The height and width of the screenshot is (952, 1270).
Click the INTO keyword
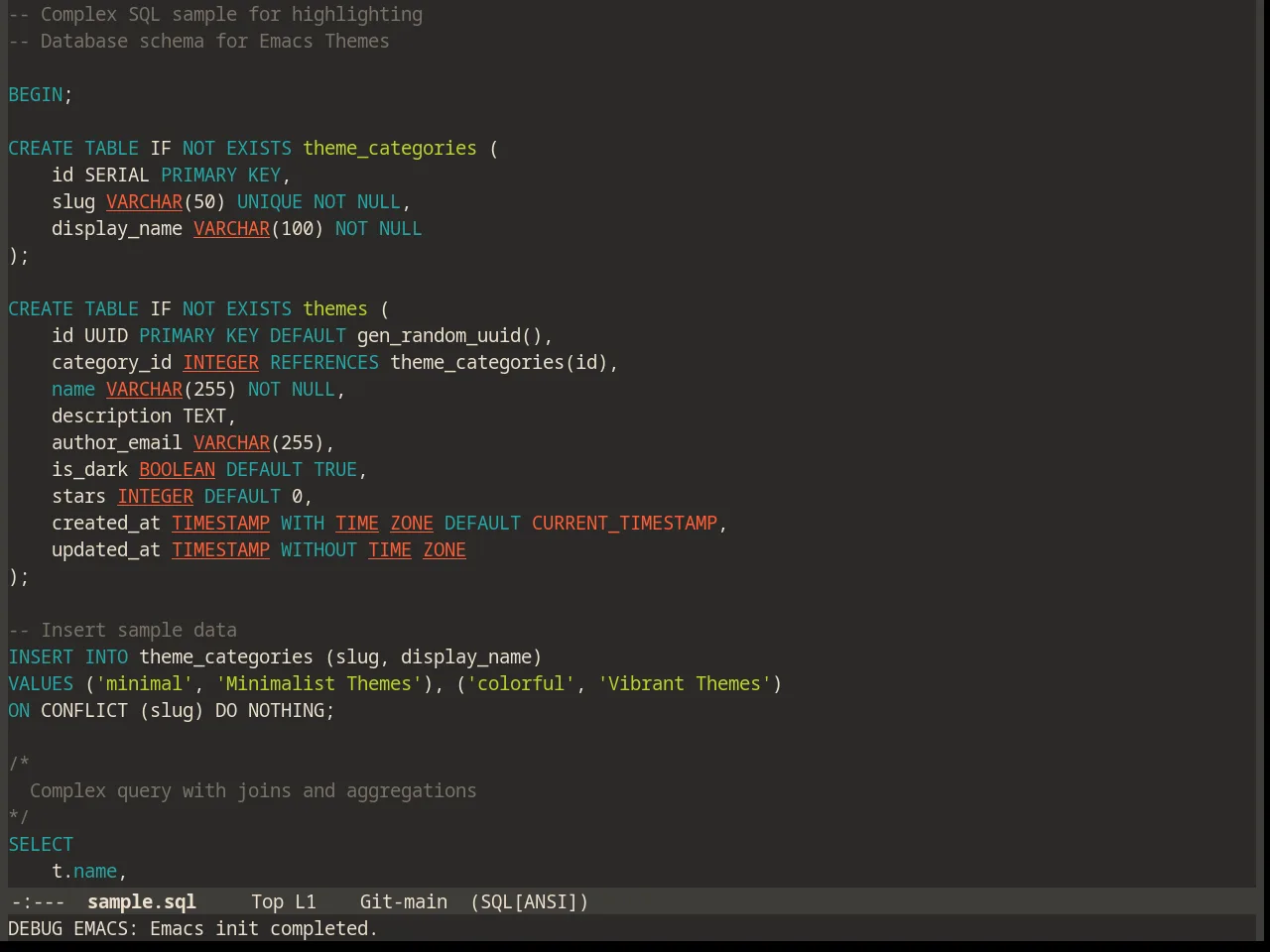coord(106,656)
